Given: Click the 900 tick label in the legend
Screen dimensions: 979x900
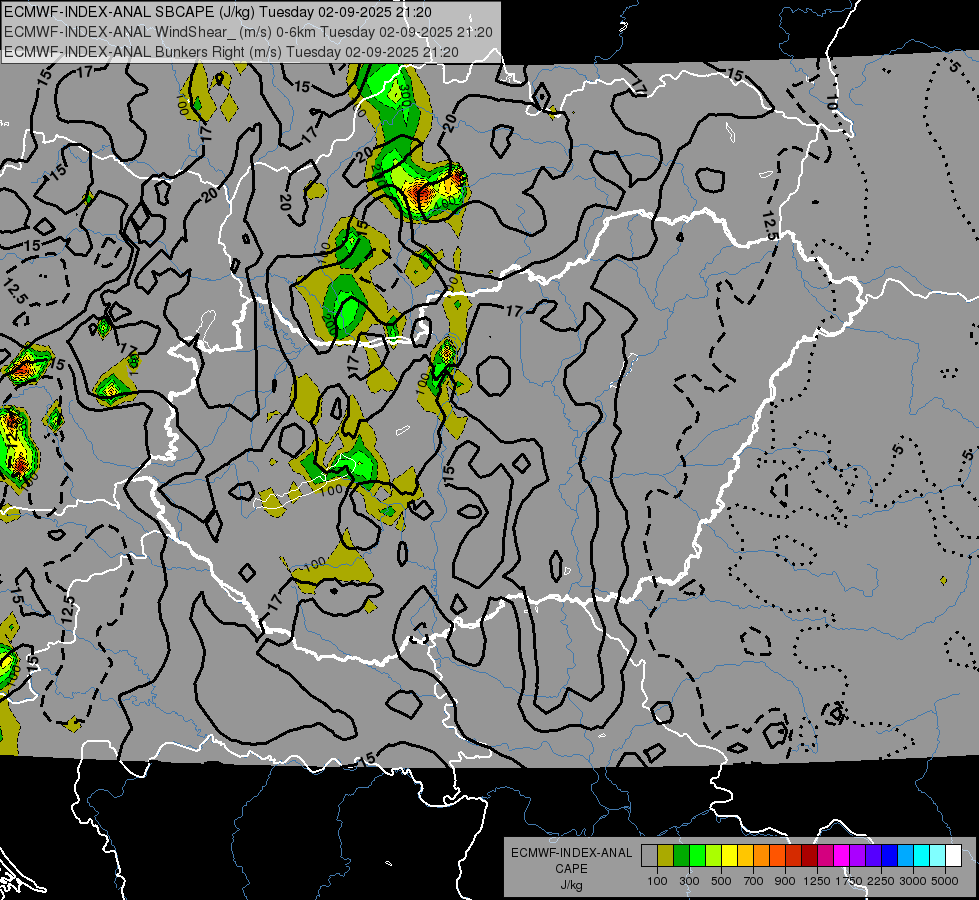Looking at the screenshot, I should pos(785,881).
